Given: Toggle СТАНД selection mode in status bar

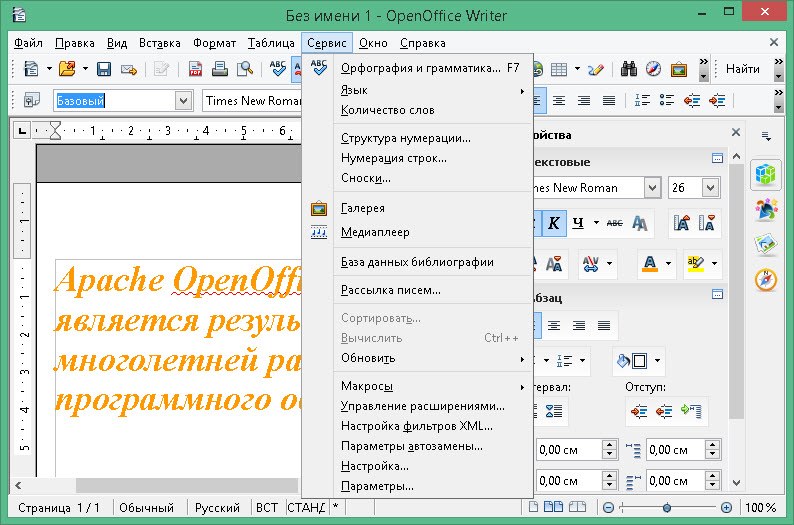Looking at the screenshot, I should coord(306,507).
